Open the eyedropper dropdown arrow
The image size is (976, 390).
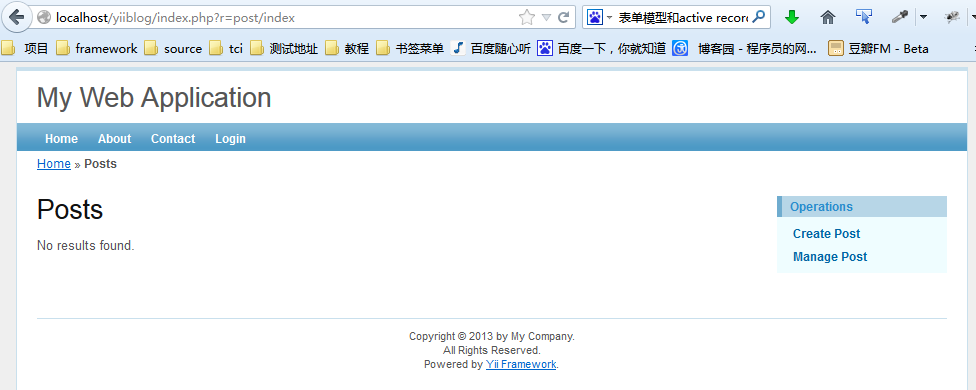pos(923,17)
